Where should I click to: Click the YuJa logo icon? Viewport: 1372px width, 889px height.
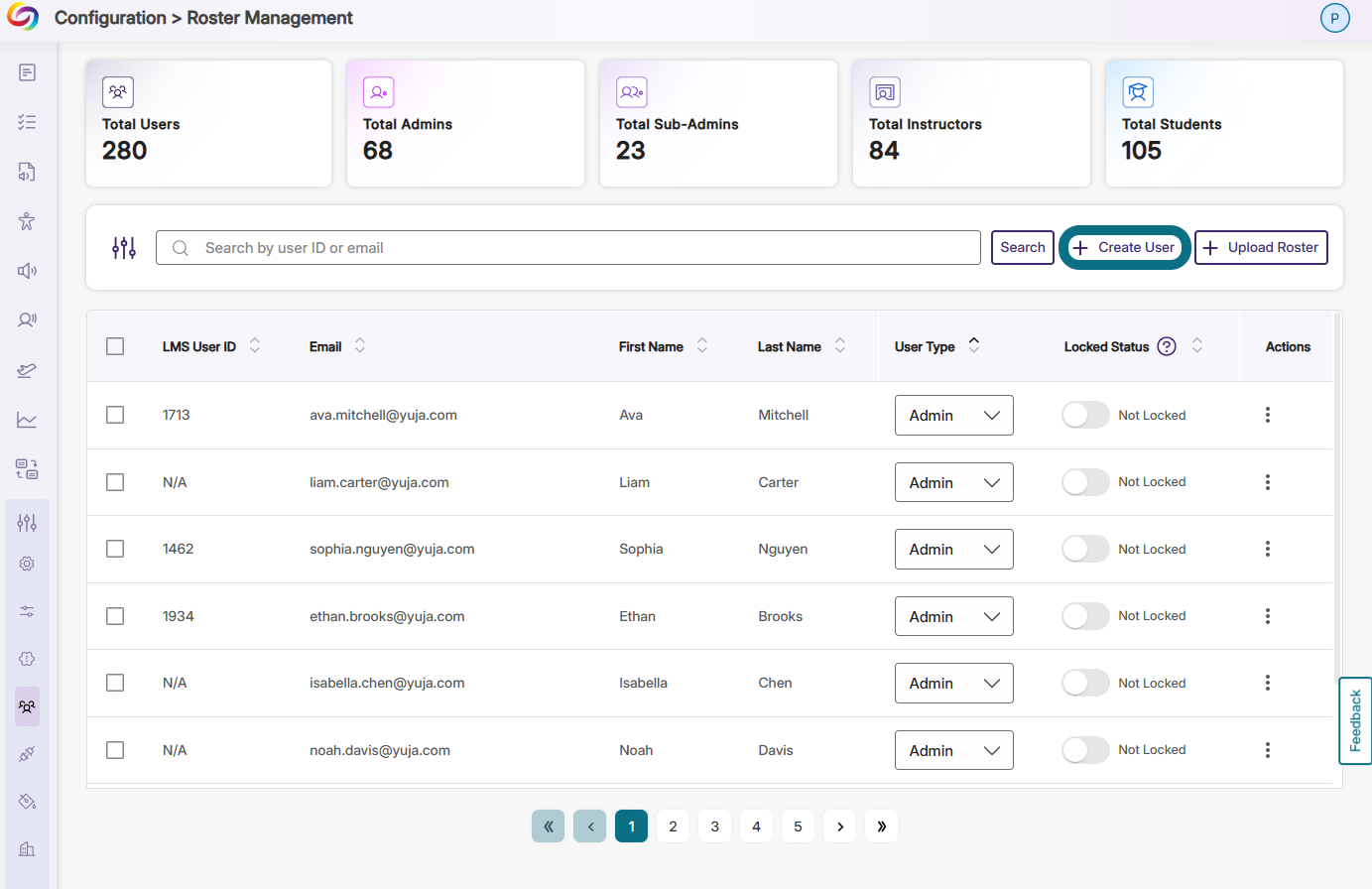pyautogui.click(x=22, y=17)
